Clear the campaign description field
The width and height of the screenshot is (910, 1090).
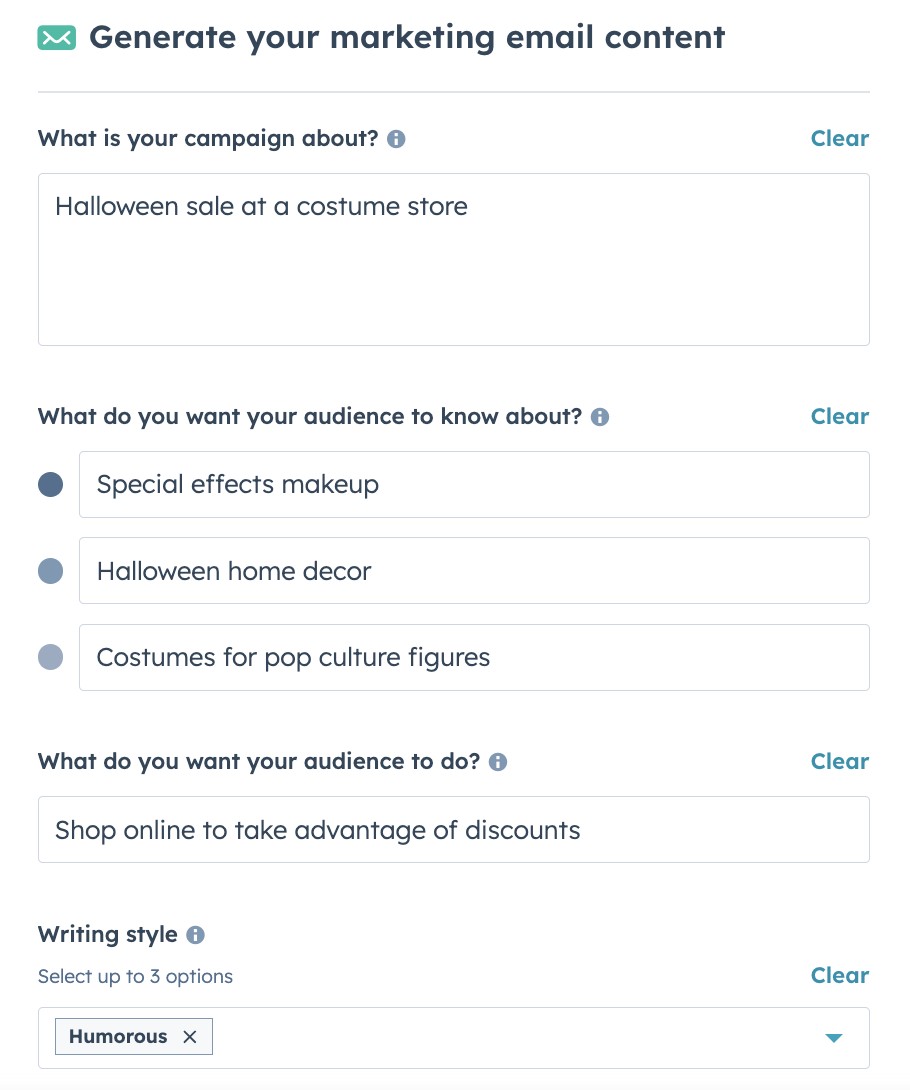coord(840,138)
